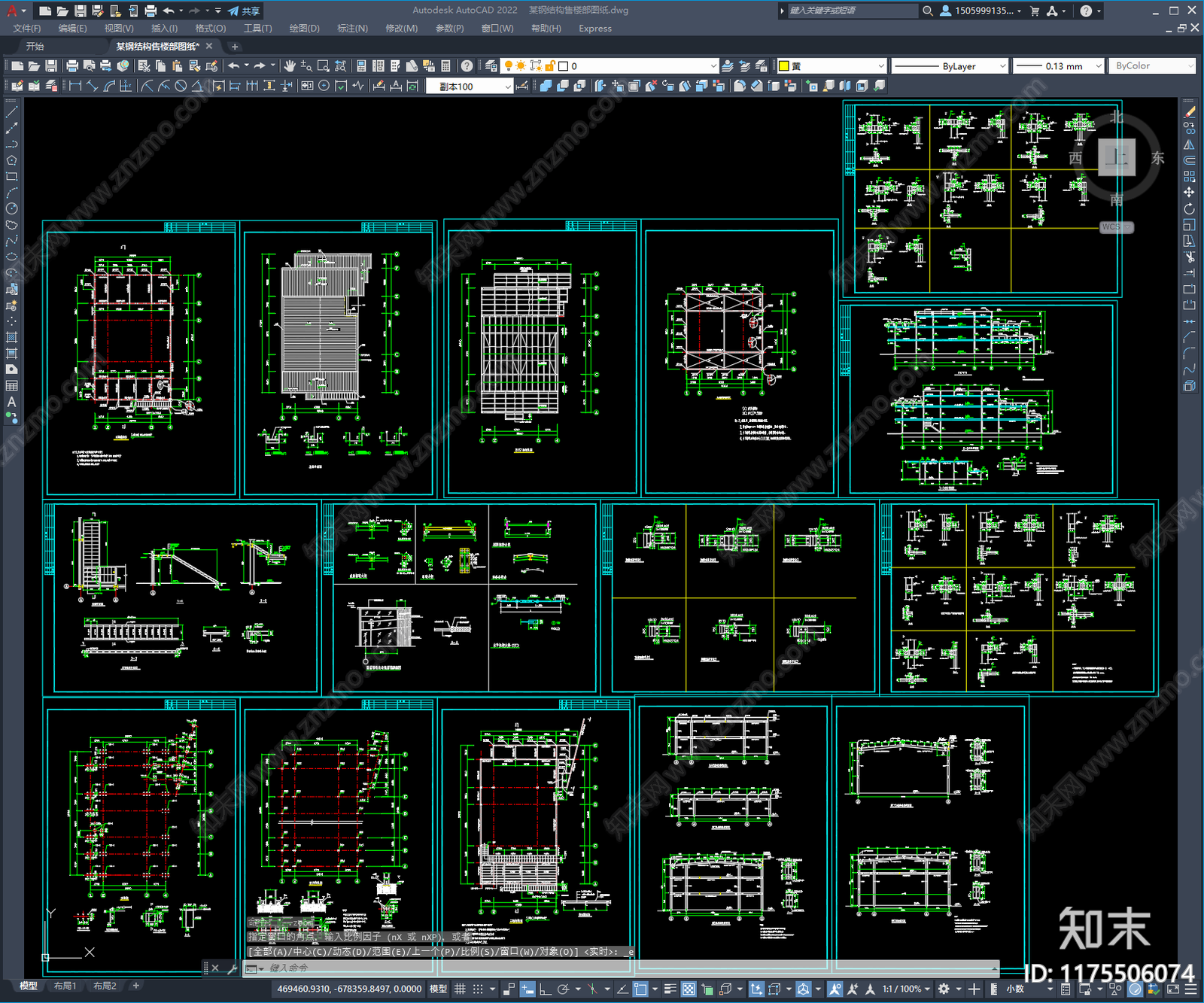Select the Line tool in left toolbar
The image size is (1204, 1003).
pyautogui.click(x=11, y=111)
